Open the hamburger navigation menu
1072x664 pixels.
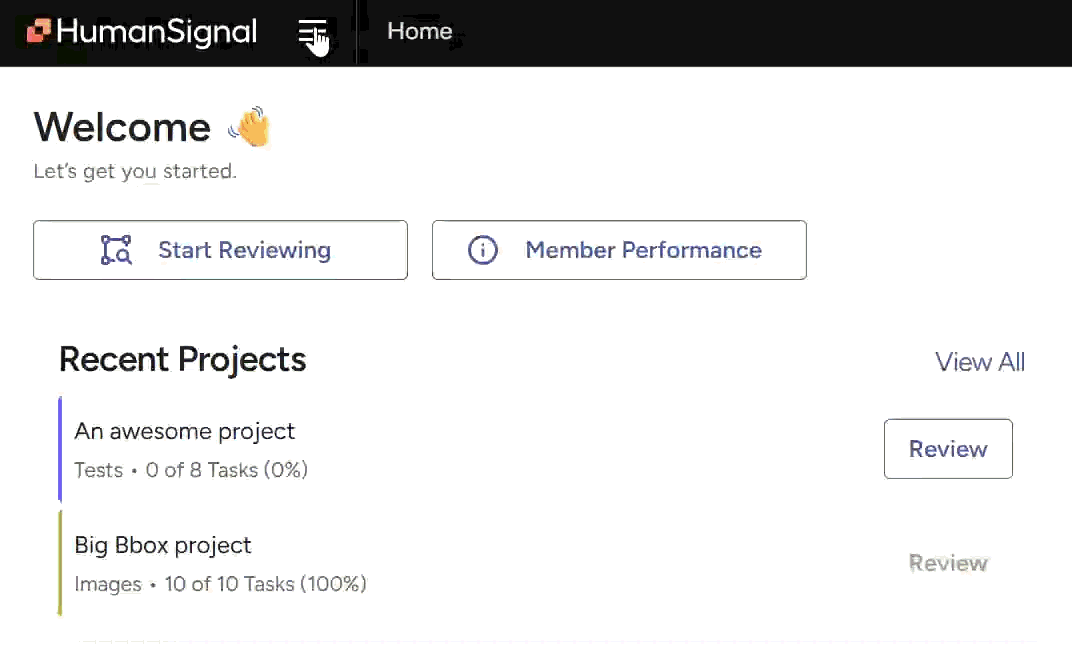click(x=312, y=33)
